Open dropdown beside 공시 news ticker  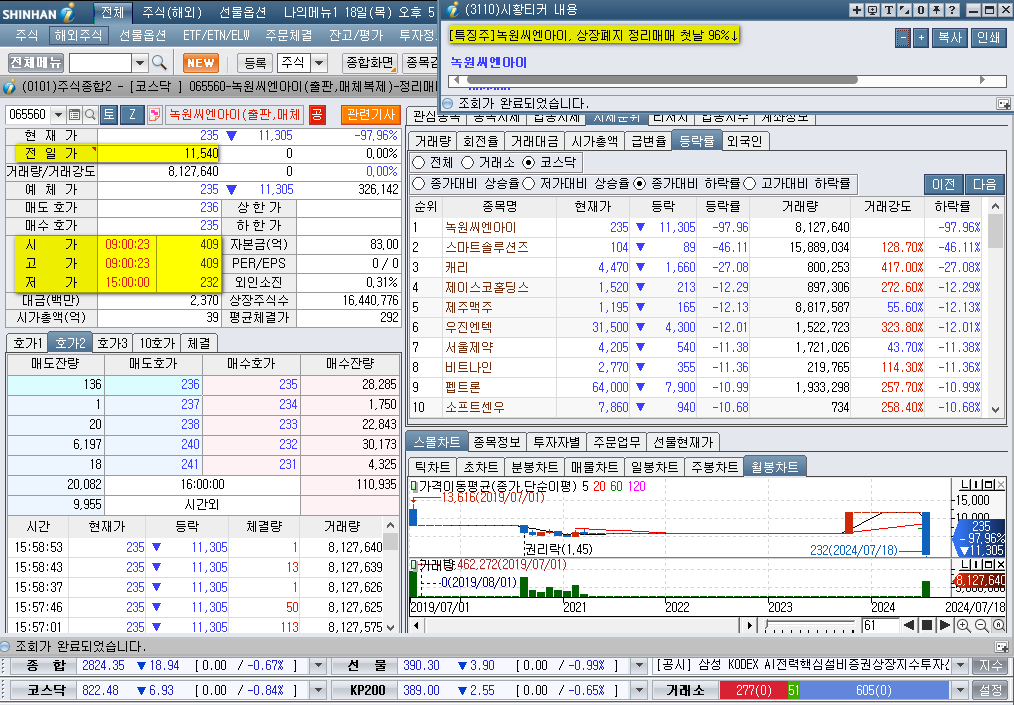(960, 666)
